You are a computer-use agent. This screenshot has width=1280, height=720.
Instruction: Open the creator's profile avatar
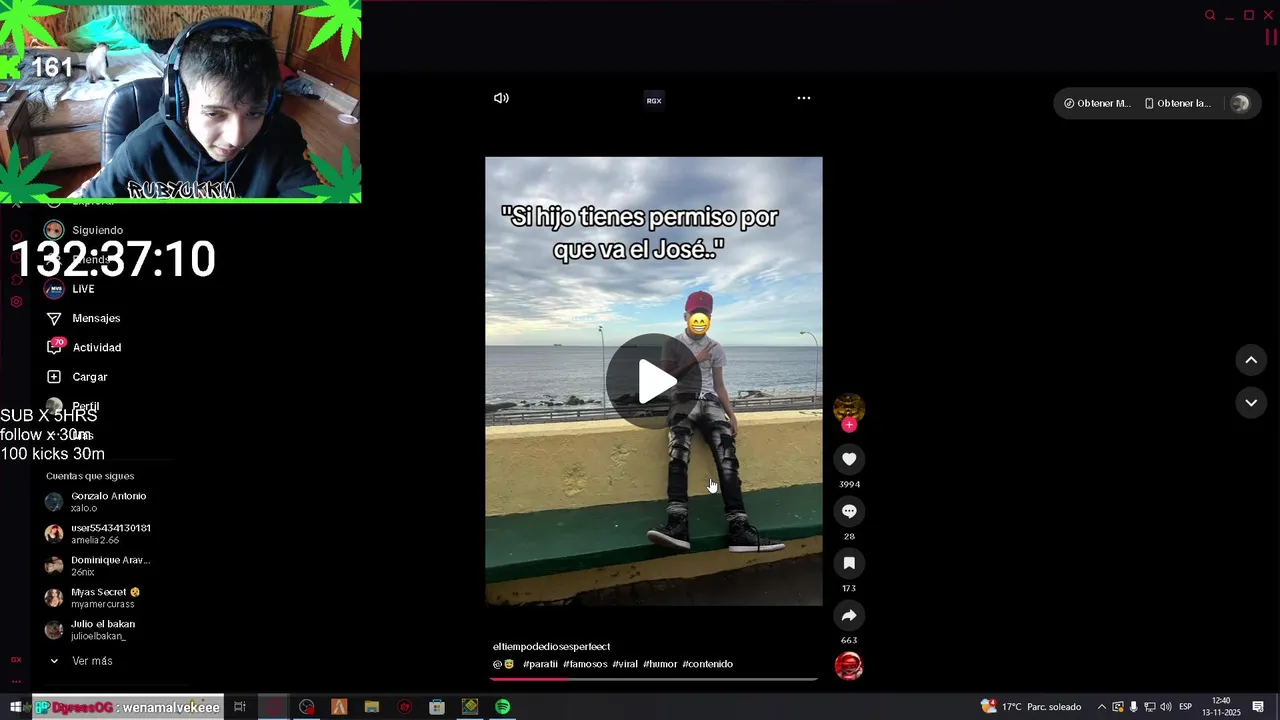849,407
